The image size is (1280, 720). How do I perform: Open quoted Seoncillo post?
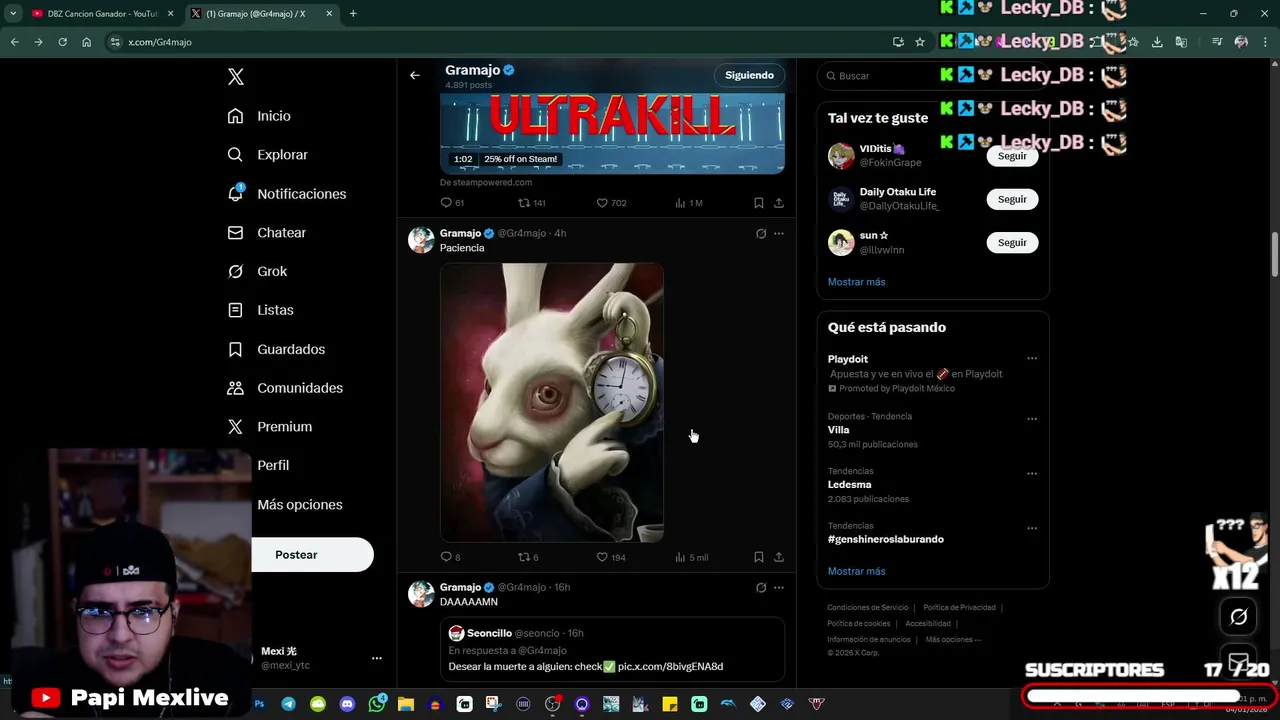coord(612,649)
